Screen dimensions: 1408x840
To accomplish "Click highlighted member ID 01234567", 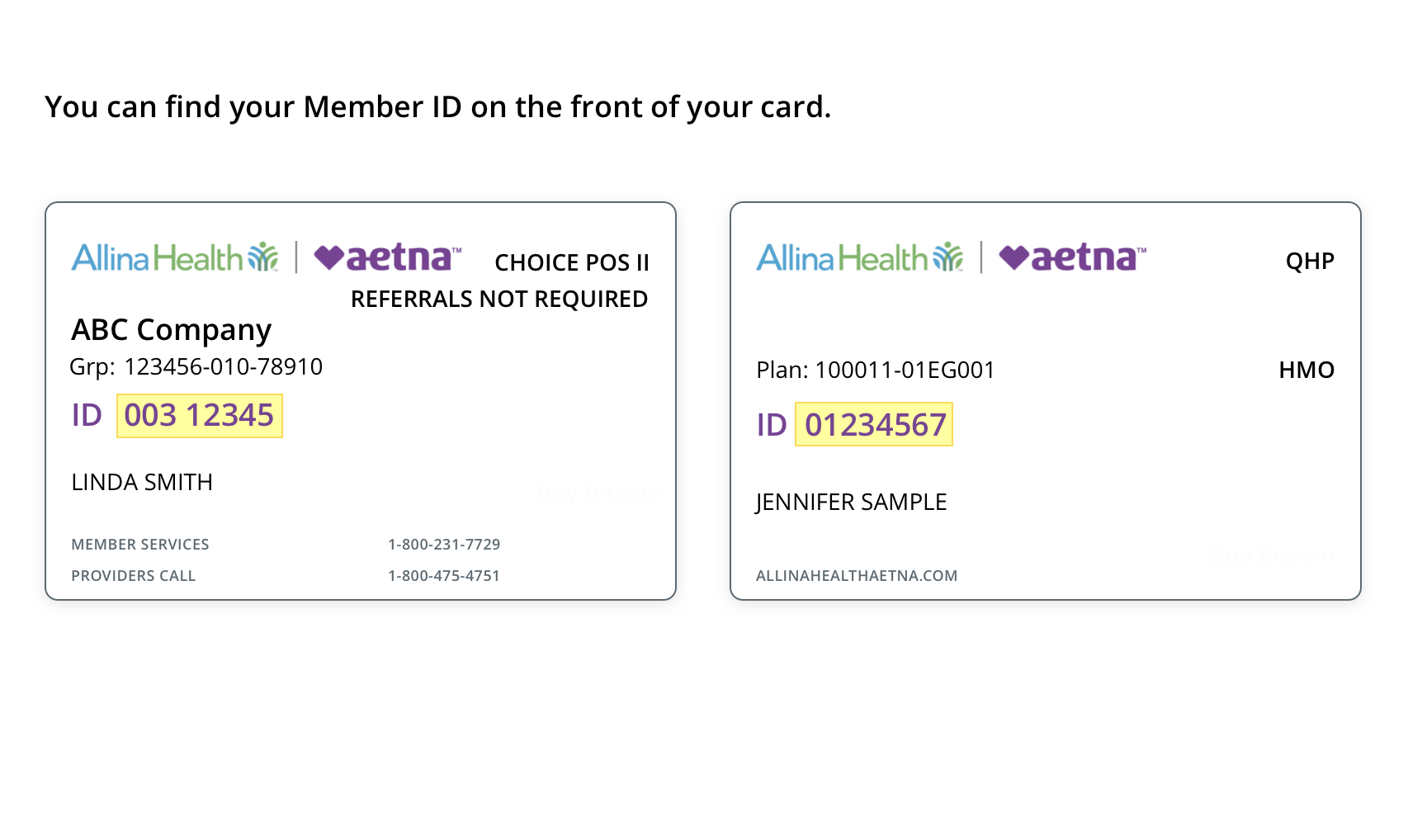I will (874, 425).
